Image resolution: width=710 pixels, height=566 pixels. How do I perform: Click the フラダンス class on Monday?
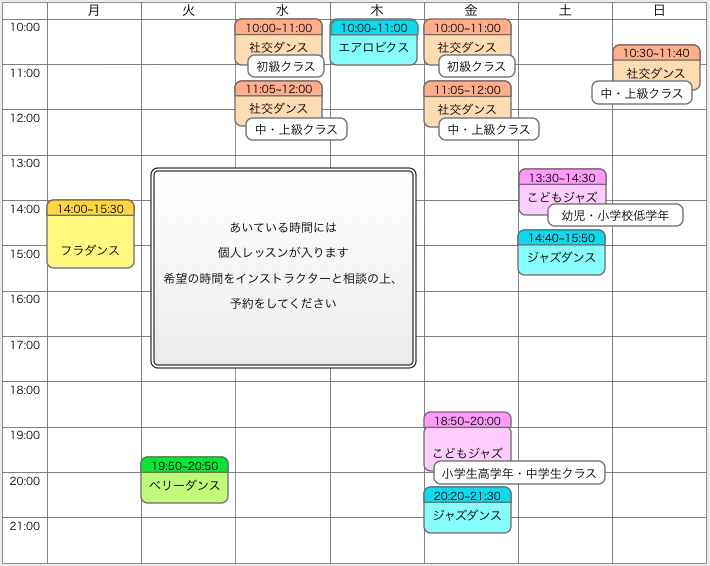[x=90, y=250]
